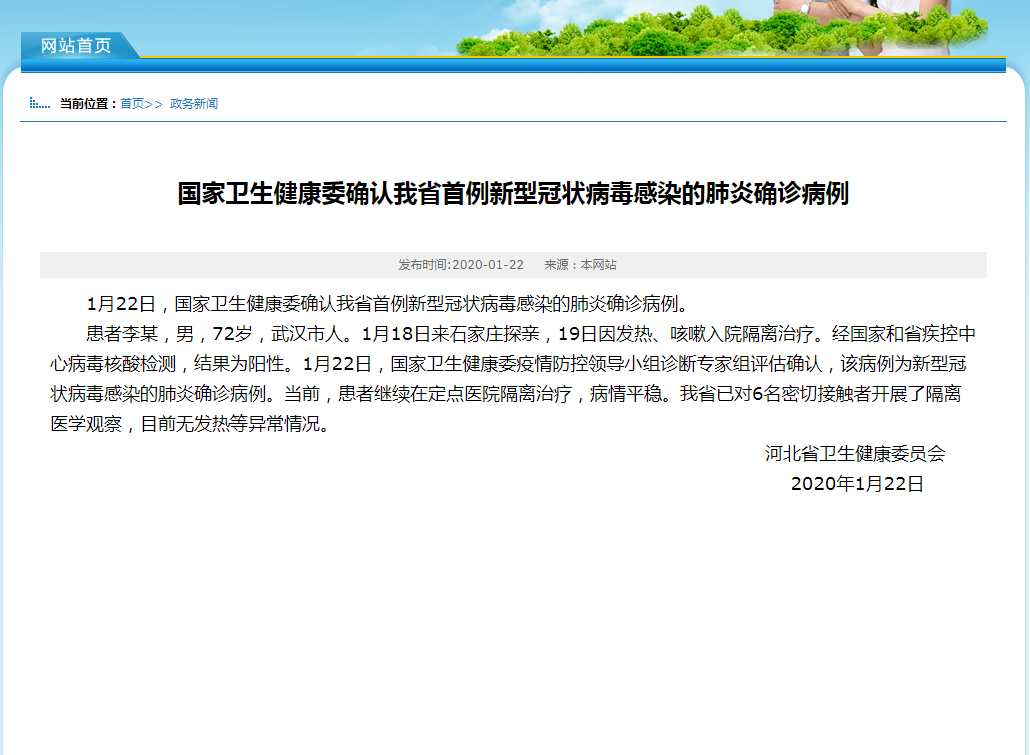
Task: Click the 当前位置 label
Action: point(89,104)
